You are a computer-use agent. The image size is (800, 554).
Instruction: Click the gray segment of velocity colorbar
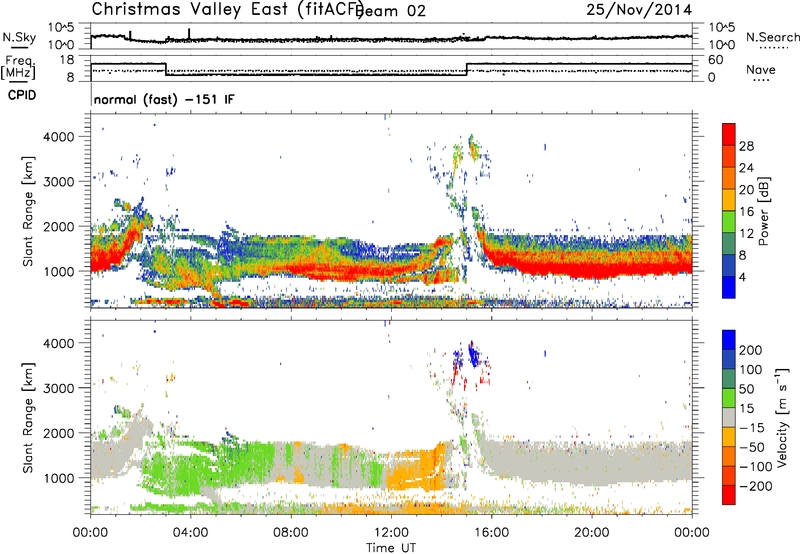point(729,417)
